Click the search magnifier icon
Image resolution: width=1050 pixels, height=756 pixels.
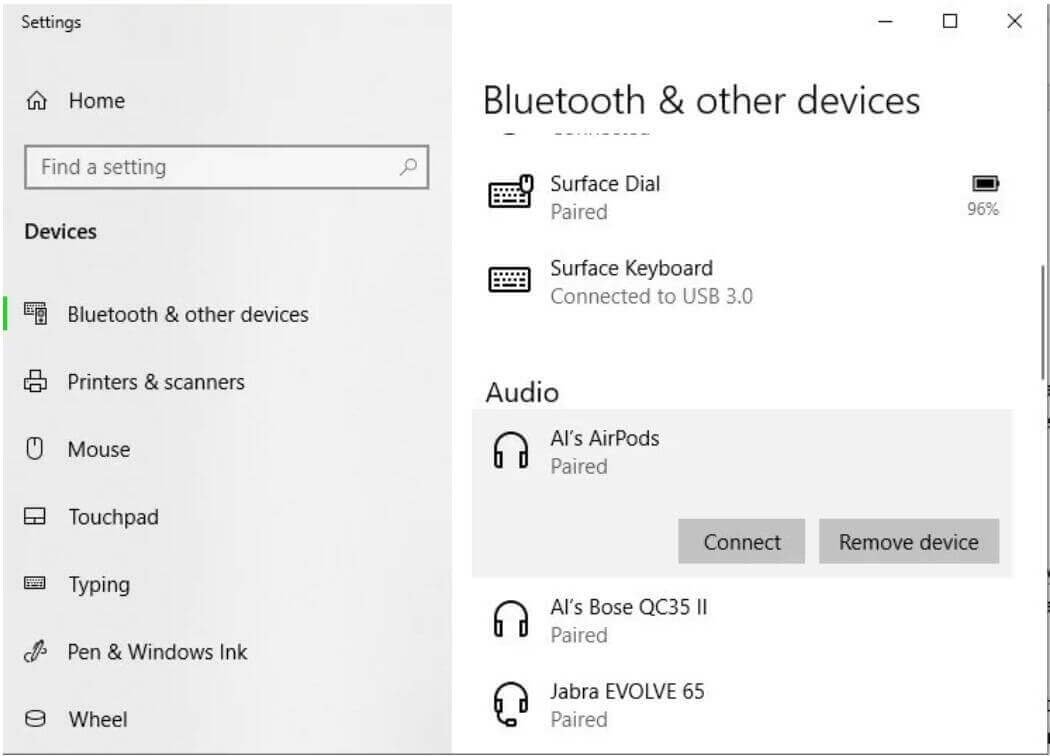point(408,167)
